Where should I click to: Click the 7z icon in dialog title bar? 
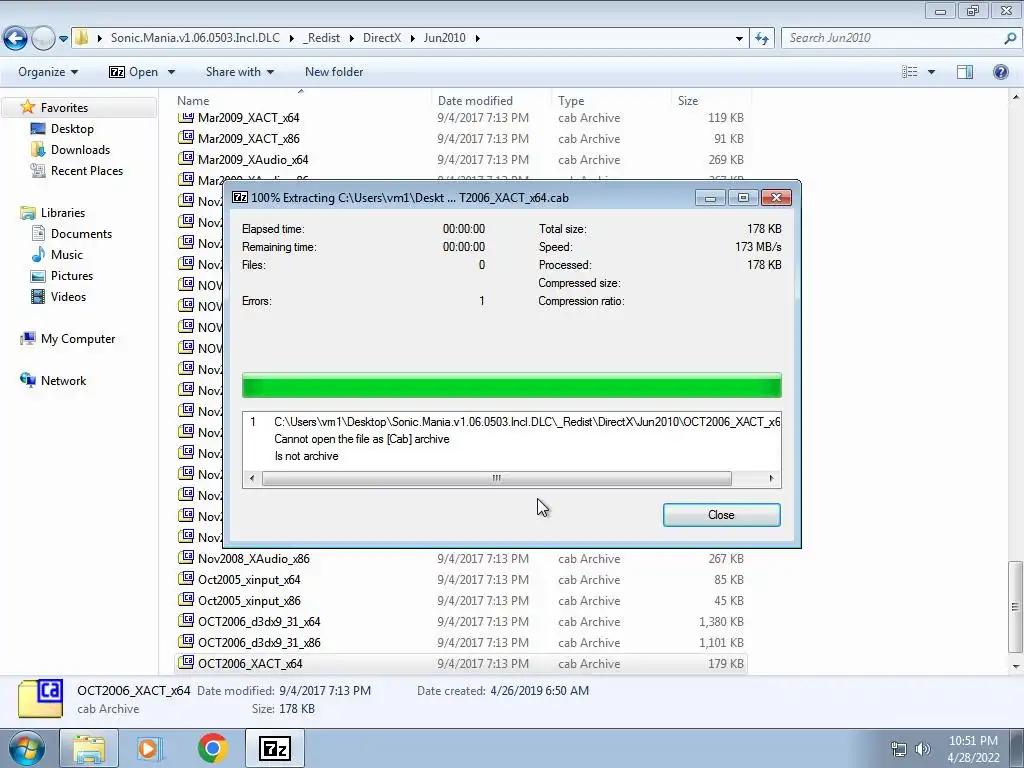click(240, 197)
